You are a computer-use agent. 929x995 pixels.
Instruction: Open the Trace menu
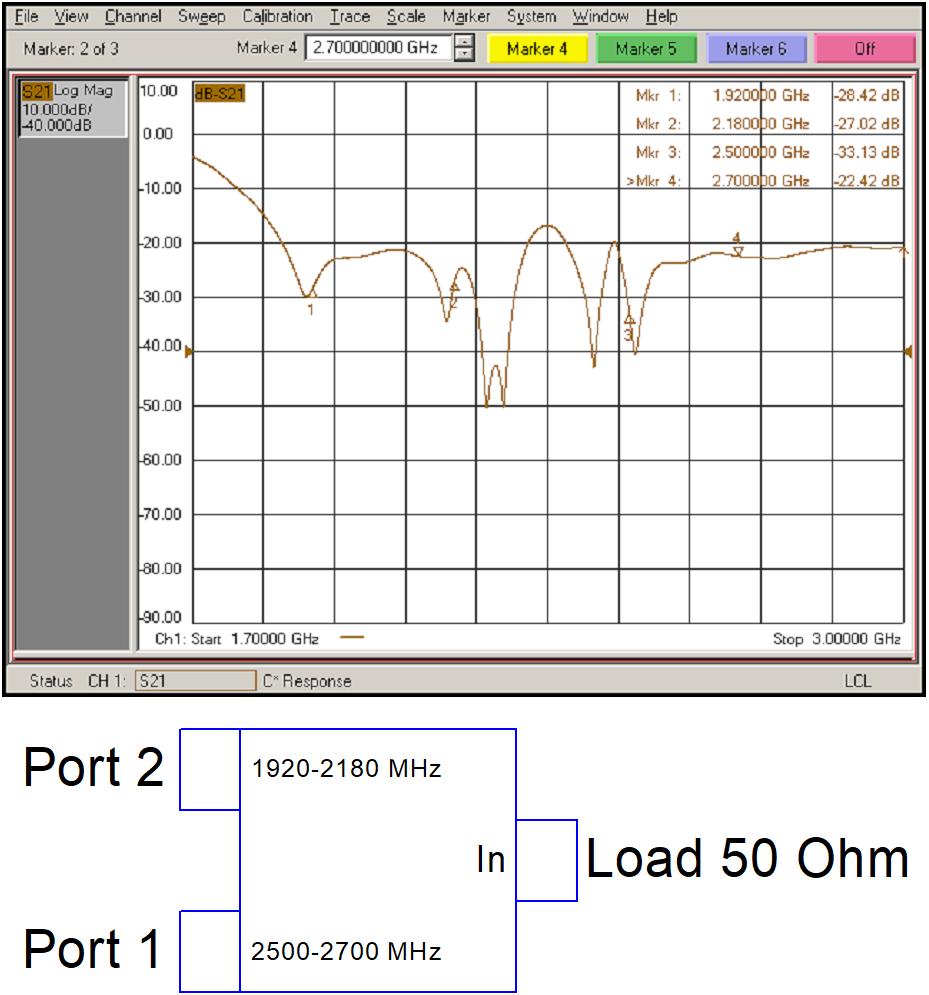tap(349, 16)
